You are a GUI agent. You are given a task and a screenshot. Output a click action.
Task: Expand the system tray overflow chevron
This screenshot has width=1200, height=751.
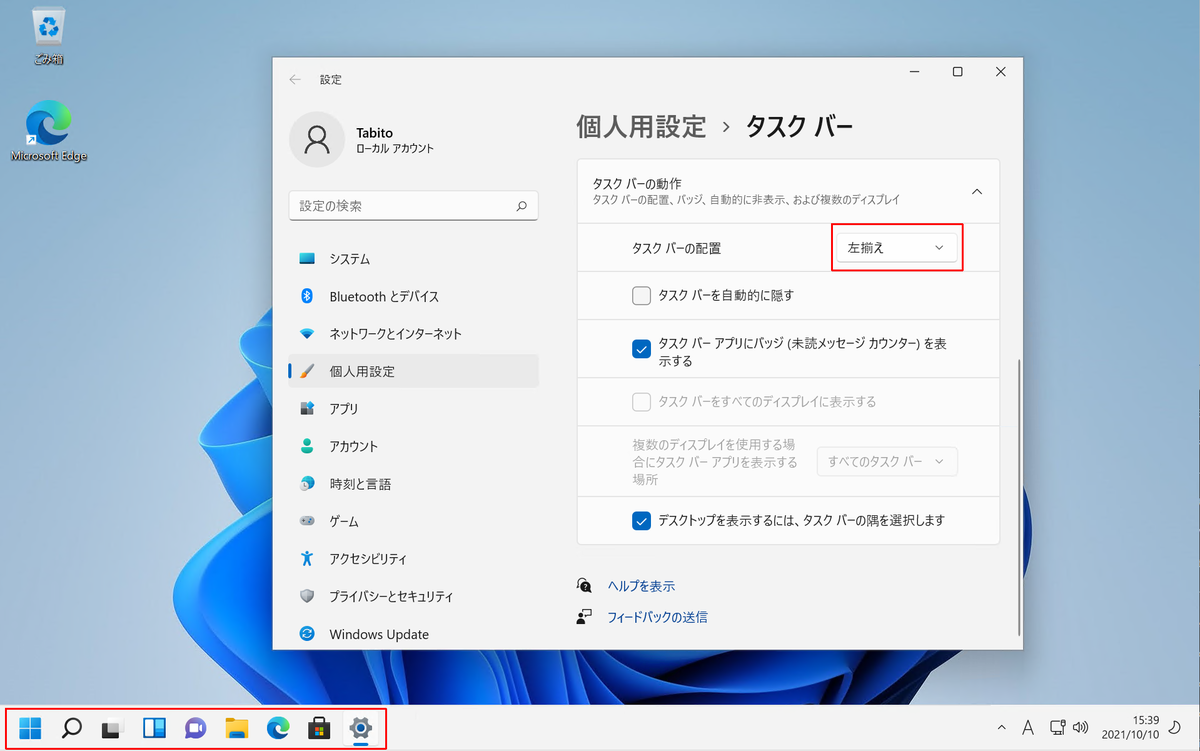[x=1001, y=728]
